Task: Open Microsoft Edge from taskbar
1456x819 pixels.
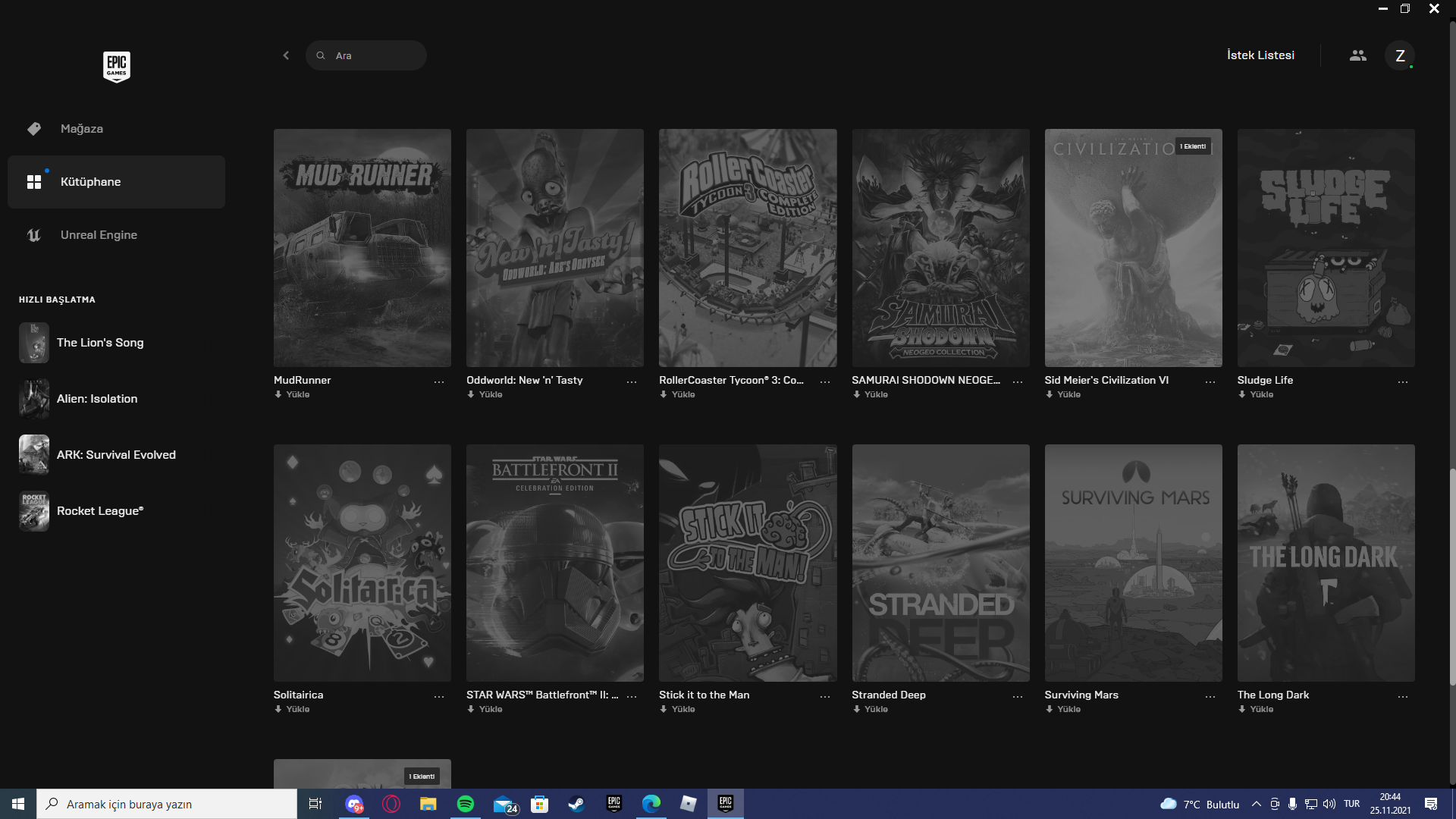Action: click(651, 804)
